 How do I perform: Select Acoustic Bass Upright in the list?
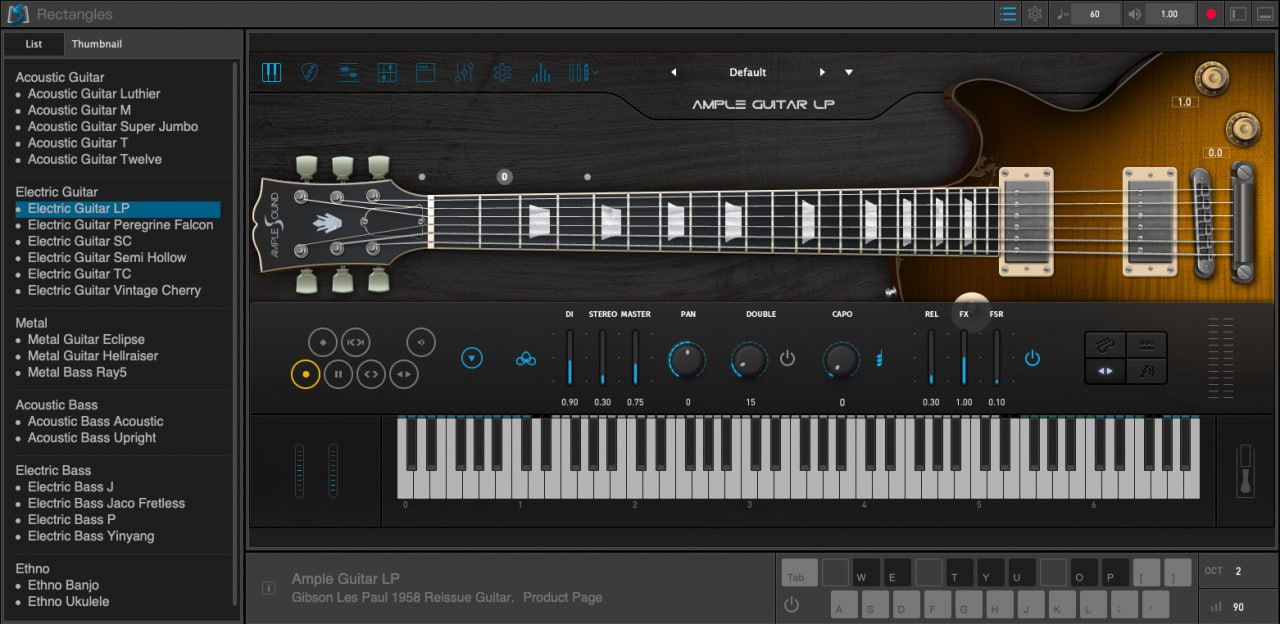coord(92,438)
